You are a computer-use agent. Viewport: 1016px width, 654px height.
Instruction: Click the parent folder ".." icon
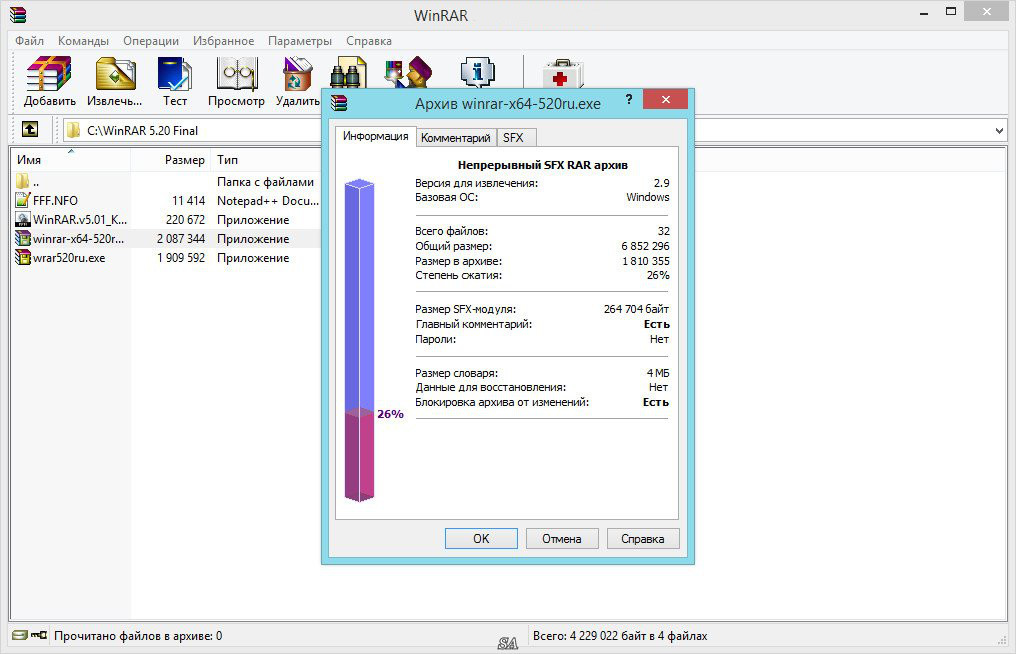[23, 181]
